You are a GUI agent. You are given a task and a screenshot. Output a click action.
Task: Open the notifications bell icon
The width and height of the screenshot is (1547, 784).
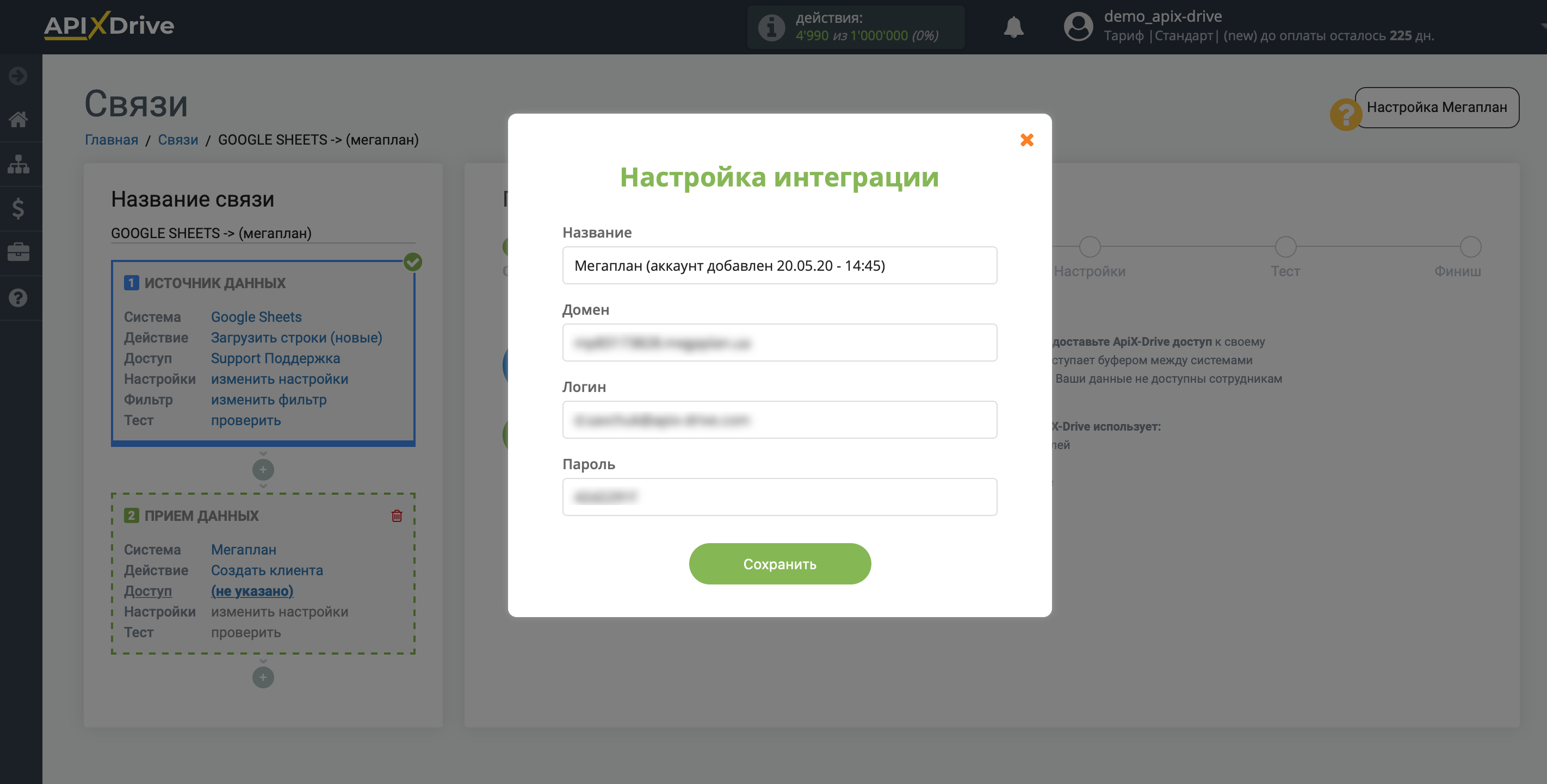point(1014,27)
